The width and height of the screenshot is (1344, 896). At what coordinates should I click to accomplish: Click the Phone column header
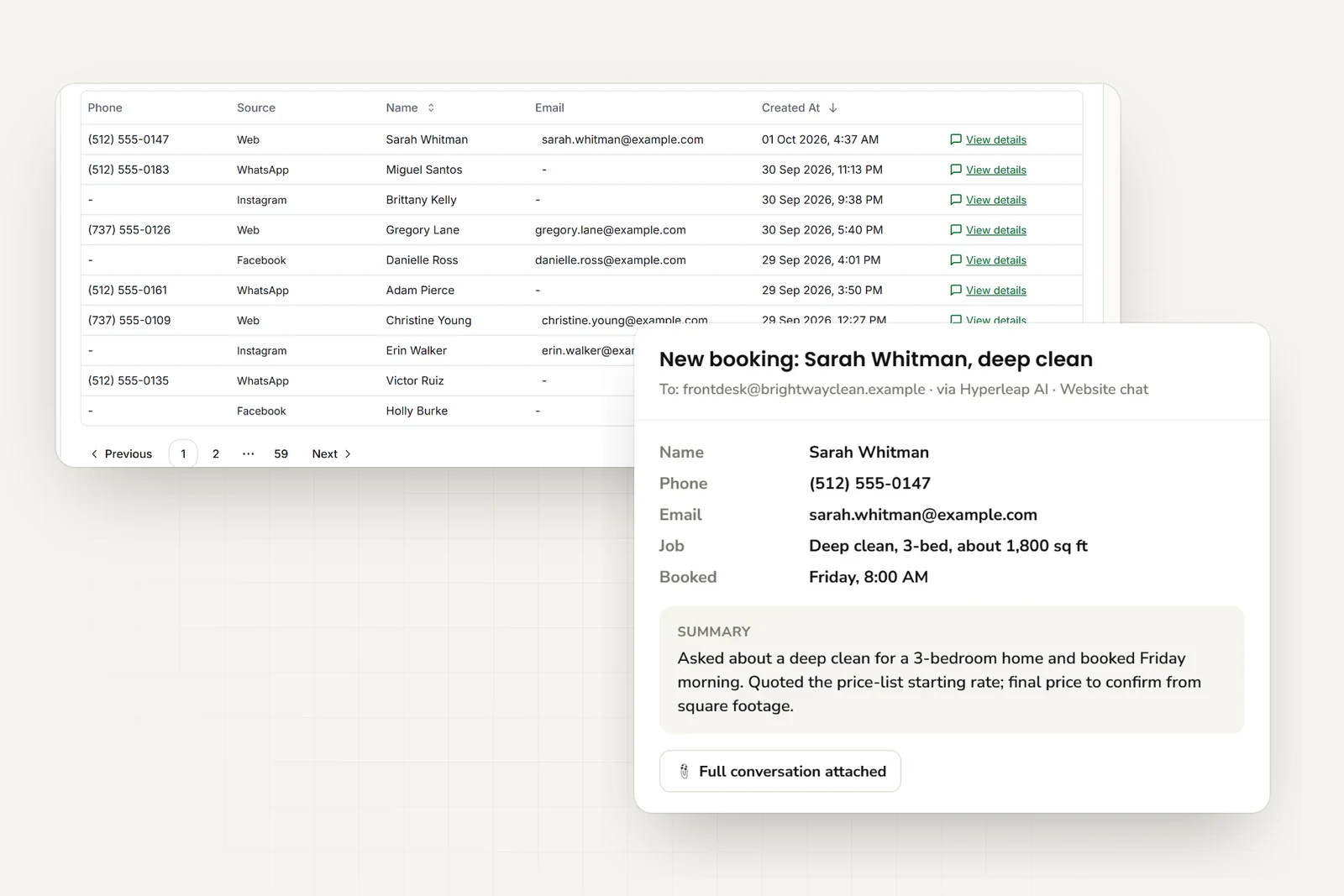105,107
